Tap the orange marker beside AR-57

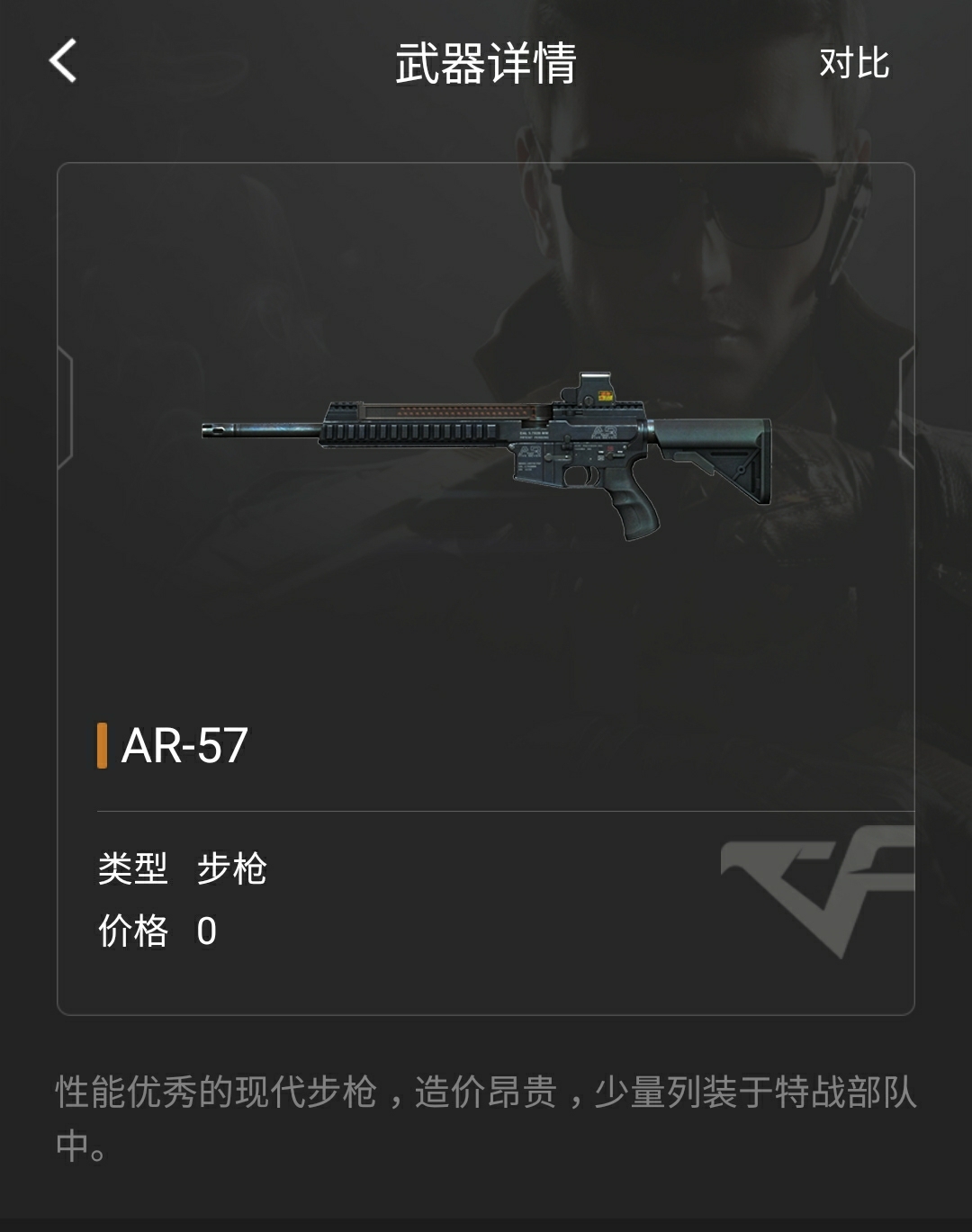(x=102, y=745)
